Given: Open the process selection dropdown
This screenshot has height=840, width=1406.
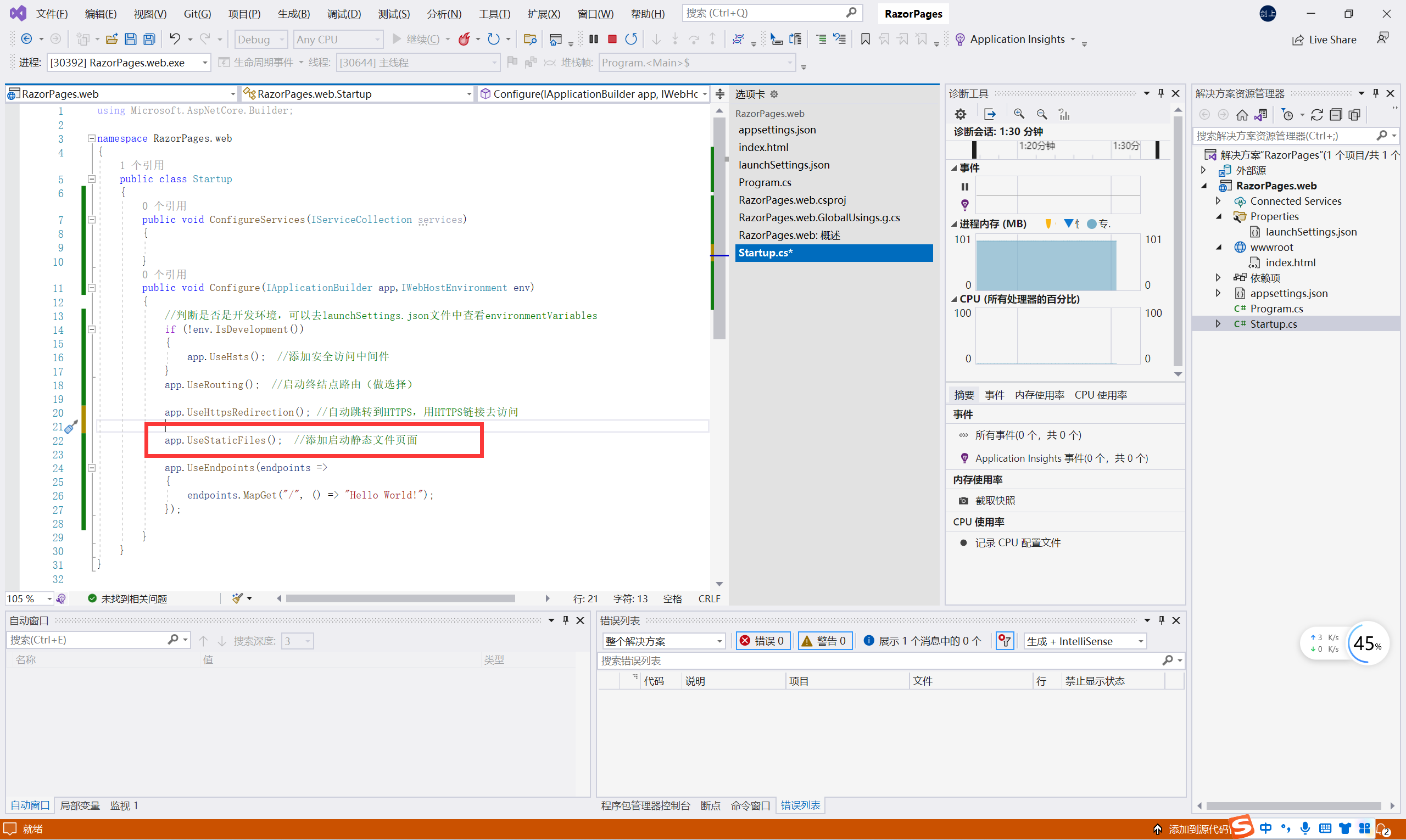Looking at the screenshot, I should (205, 63).
